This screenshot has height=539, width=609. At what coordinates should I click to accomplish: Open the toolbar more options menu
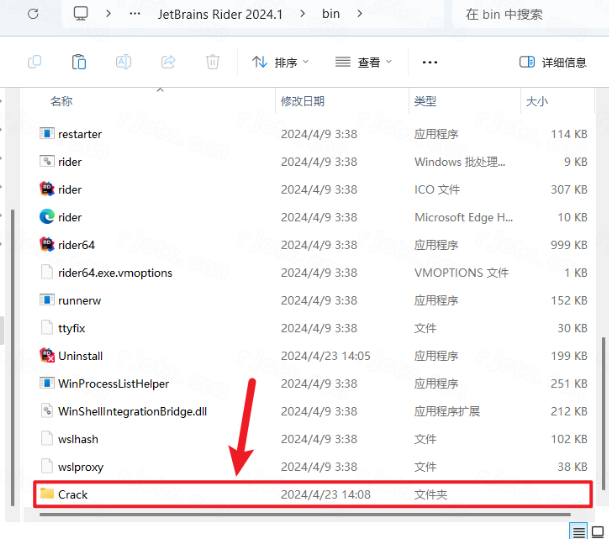point(430,62)
